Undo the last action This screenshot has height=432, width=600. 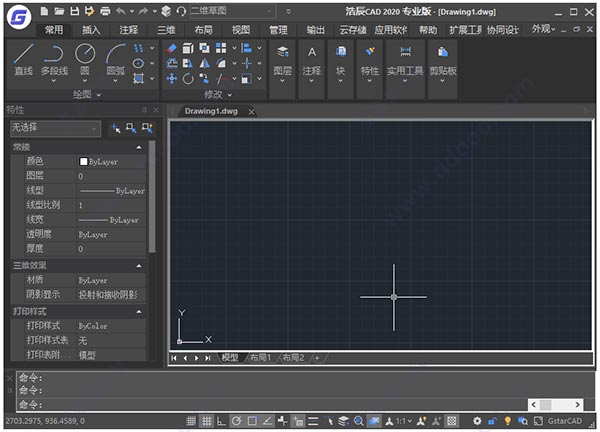point(121,11)
